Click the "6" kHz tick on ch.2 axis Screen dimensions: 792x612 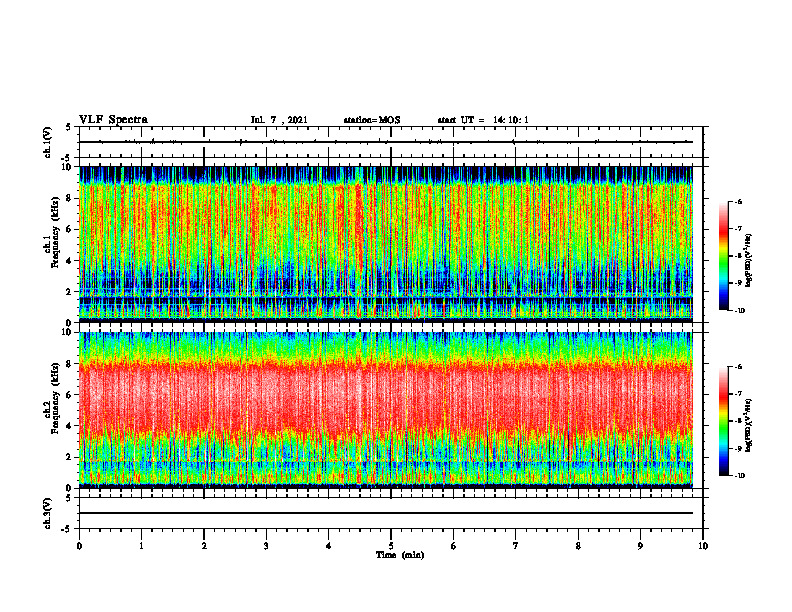tap(69, 395)
